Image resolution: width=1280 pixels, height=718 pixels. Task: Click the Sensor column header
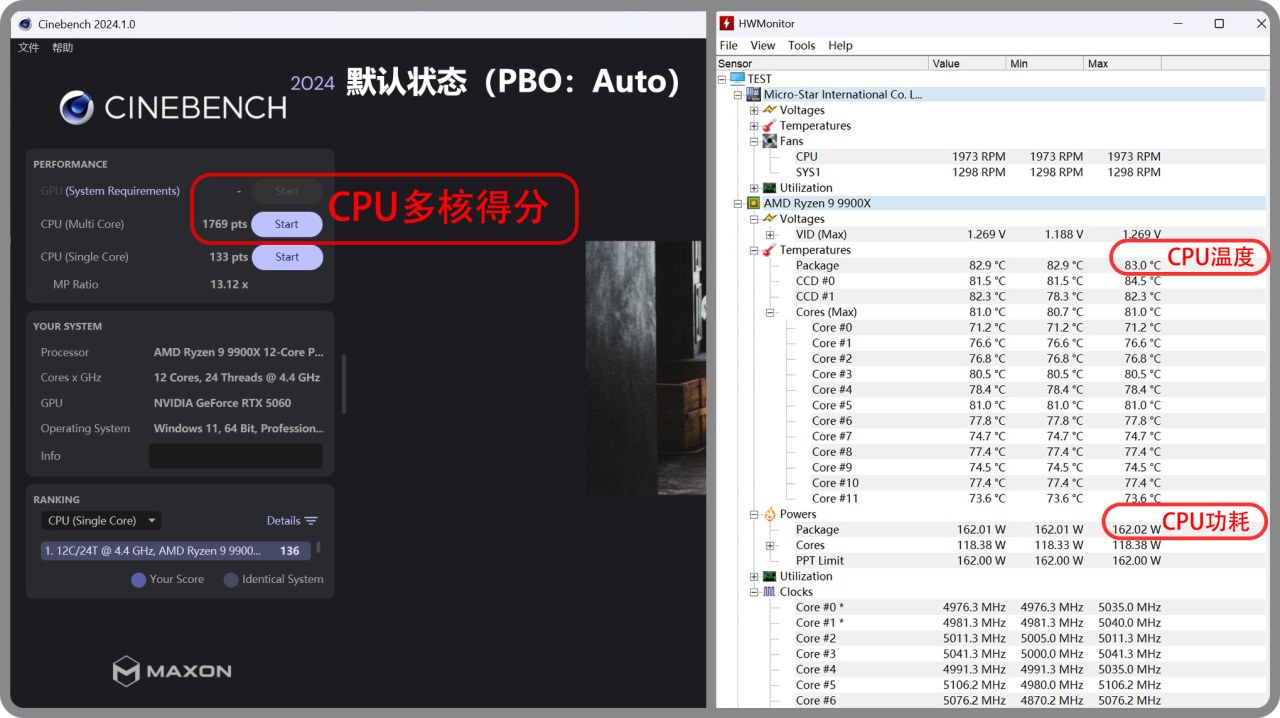pyautogui.click(x=822, y=63)
